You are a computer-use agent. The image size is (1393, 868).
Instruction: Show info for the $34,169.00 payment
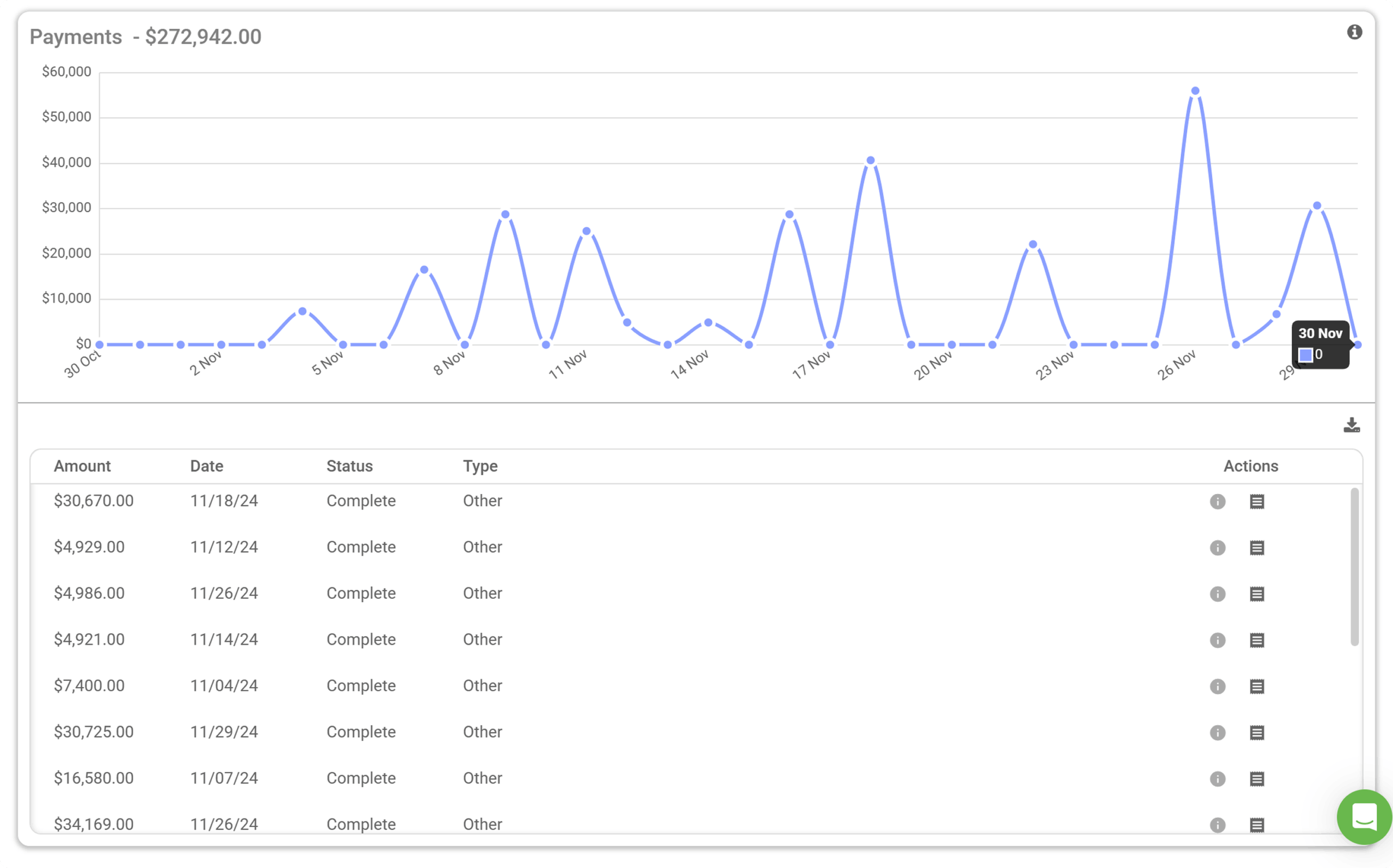[1217, 825]
